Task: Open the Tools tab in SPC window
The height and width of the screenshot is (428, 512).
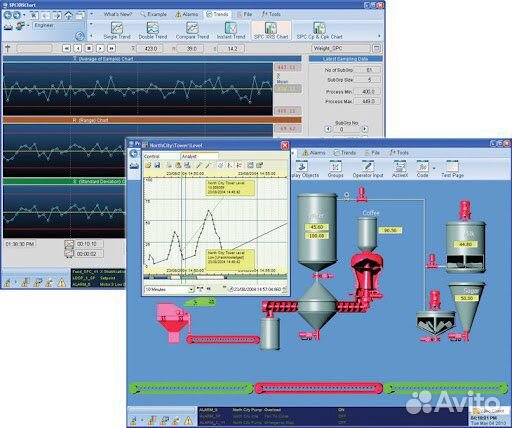Action: click(x=271, y=14)
